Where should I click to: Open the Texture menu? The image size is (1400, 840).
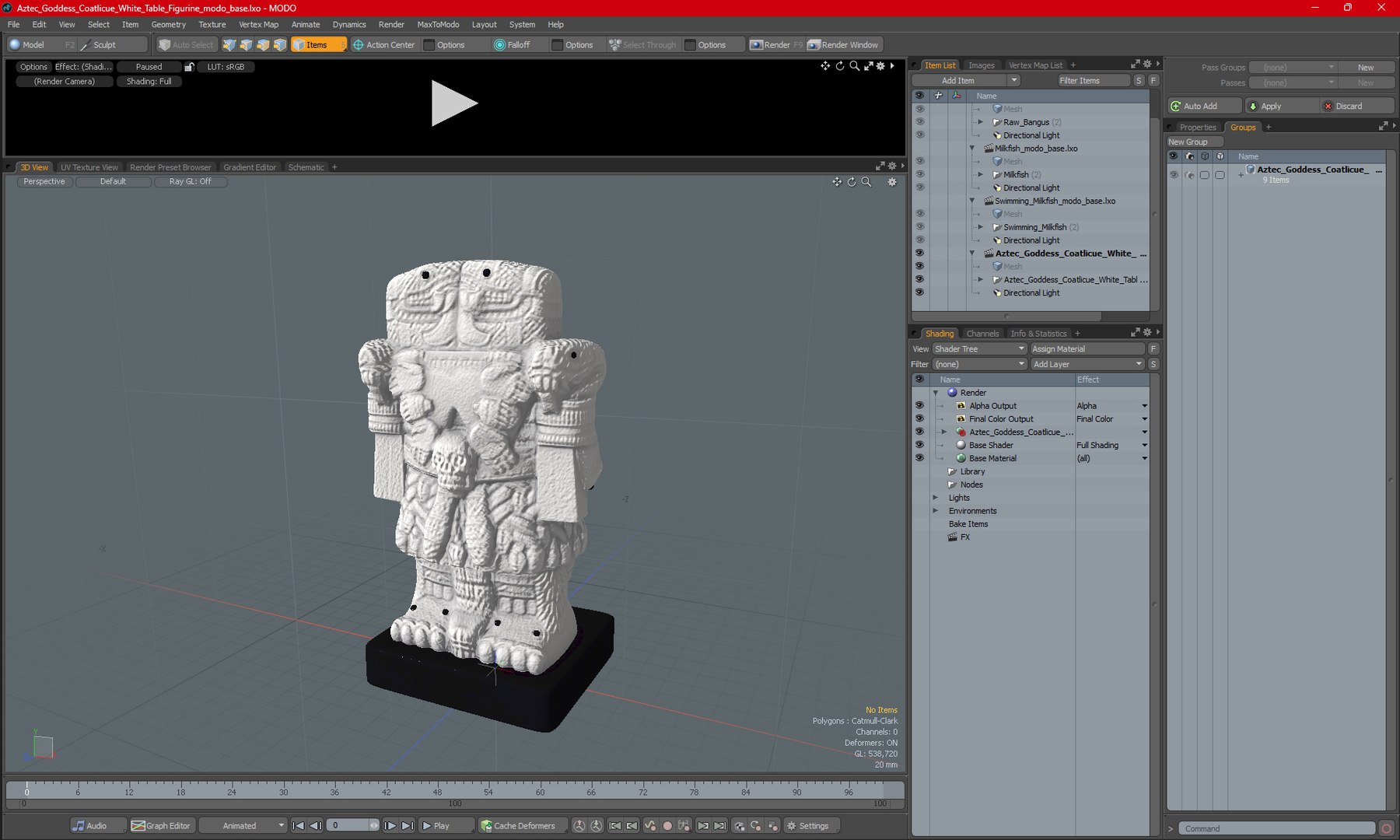click(x=212, y=25)
